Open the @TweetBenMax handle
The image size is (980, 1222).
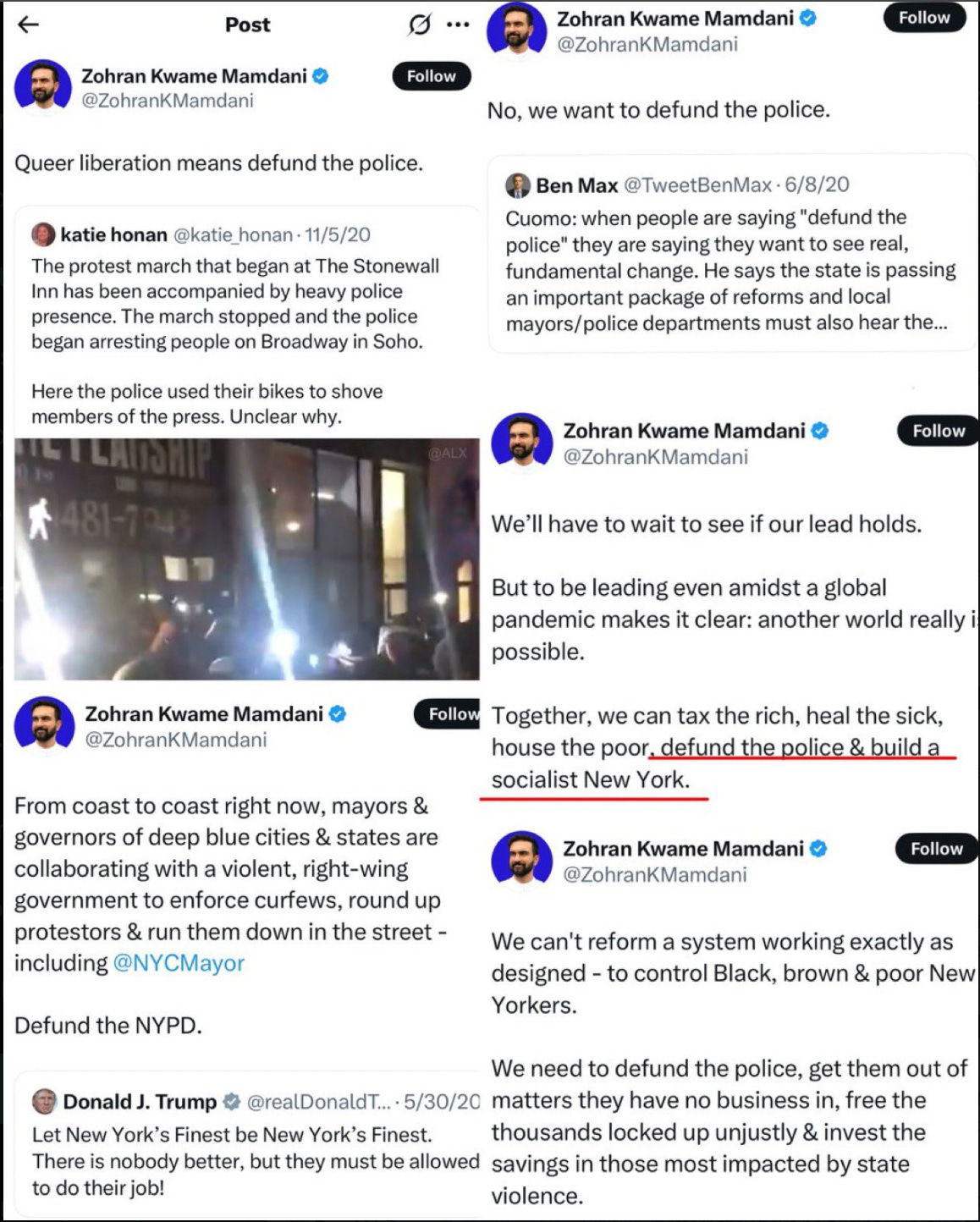tap(698, 184)
